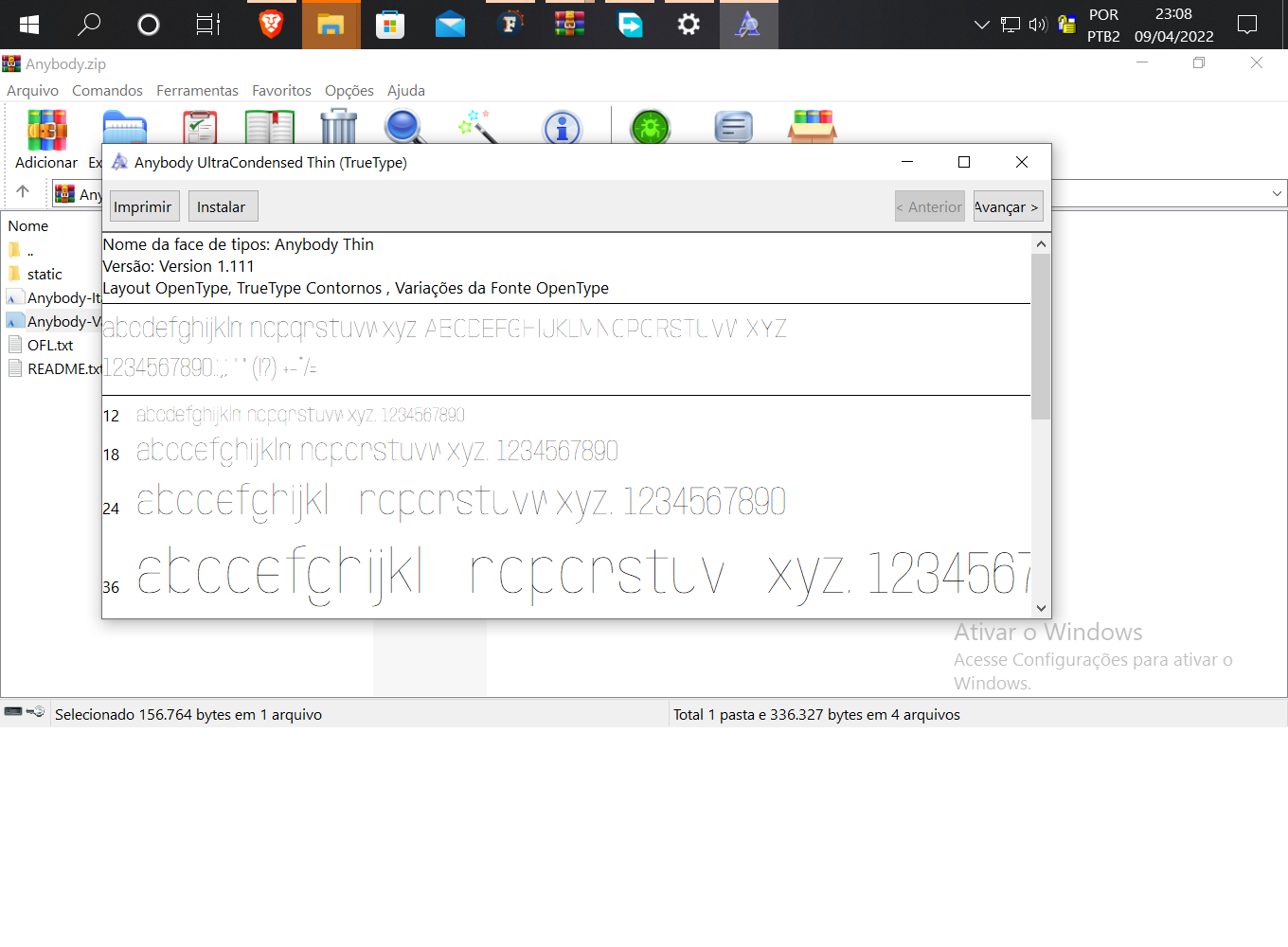Click the magic wand wizard icon in WinRAR

[478, 127]
